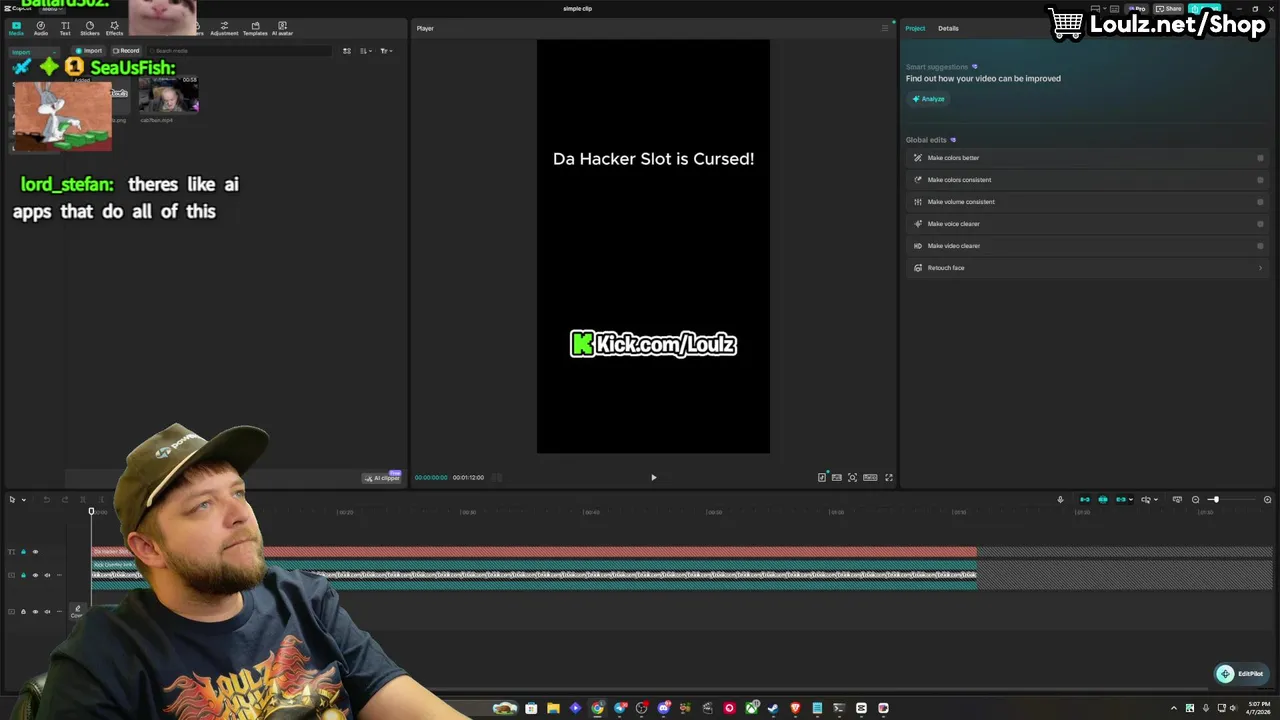1280x720 pixels.
Task: Click the timeline Undo icon
Action: 46,500
